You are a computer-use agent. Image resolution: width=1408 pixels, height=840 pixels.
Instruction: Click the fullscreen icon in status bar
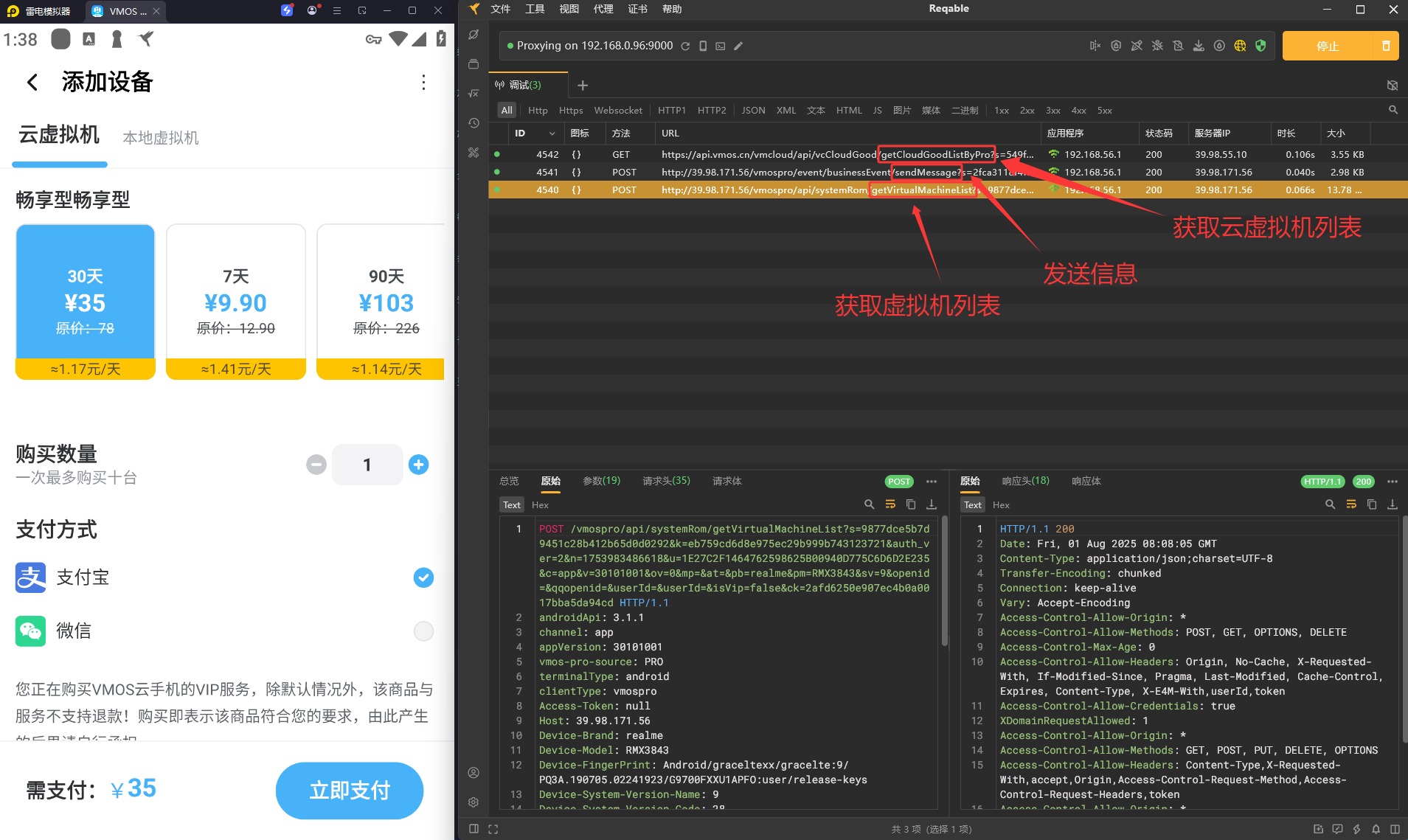coord(493,829)
